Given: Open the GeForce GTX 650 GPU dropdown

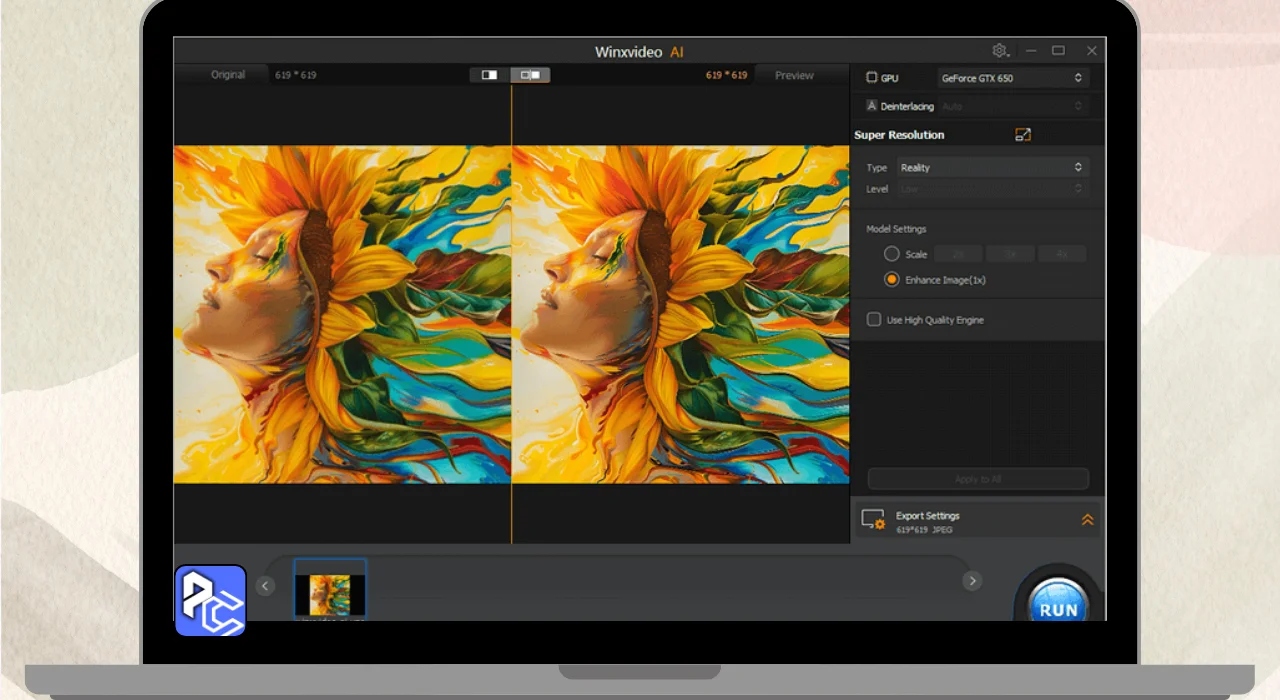Looking at the screenshot, I should (x=1012, y=78).
